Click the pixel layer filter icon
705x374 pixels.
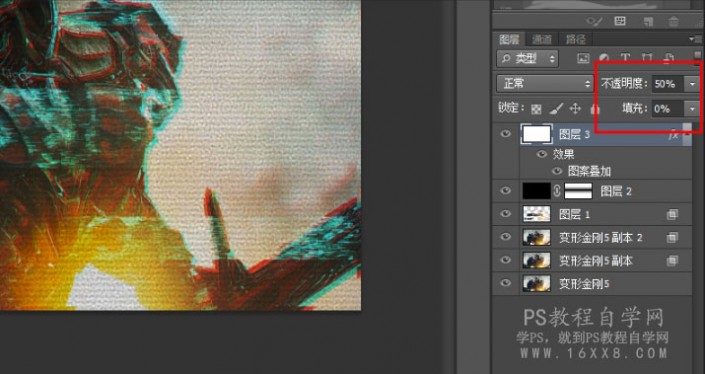click(x=583, y=58)
